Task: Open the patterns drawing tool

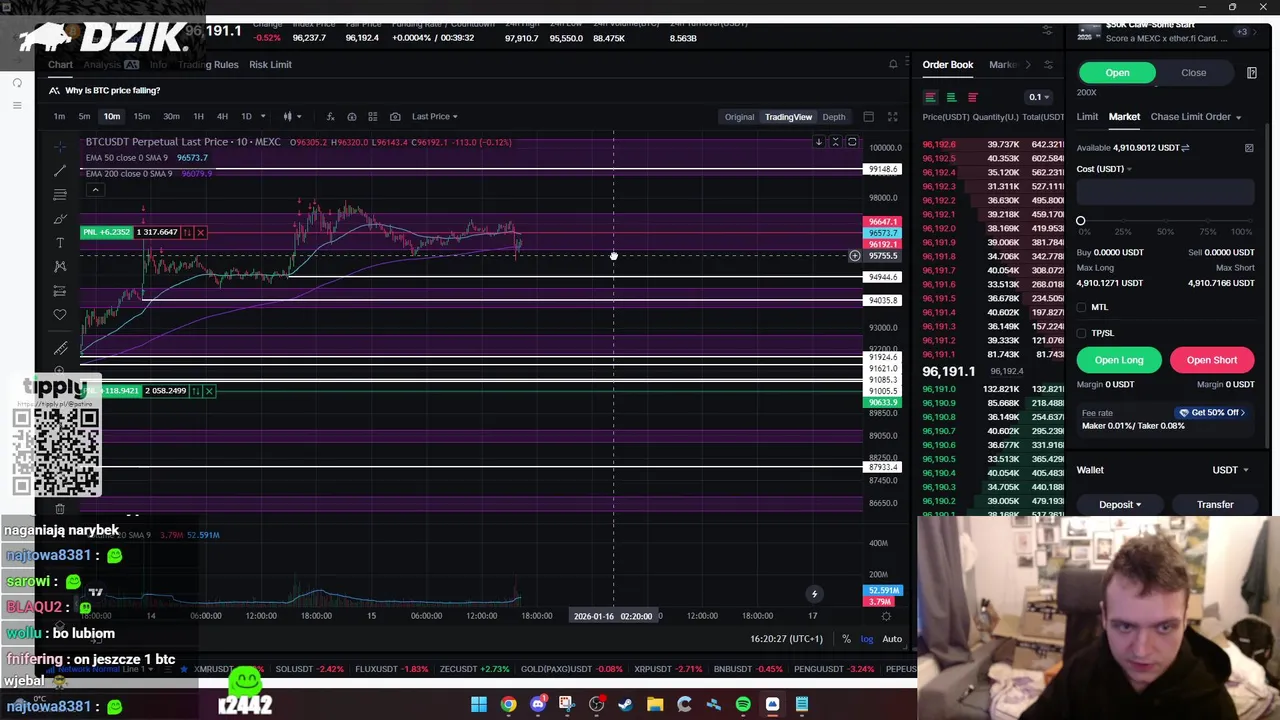Action: point(60,266)
